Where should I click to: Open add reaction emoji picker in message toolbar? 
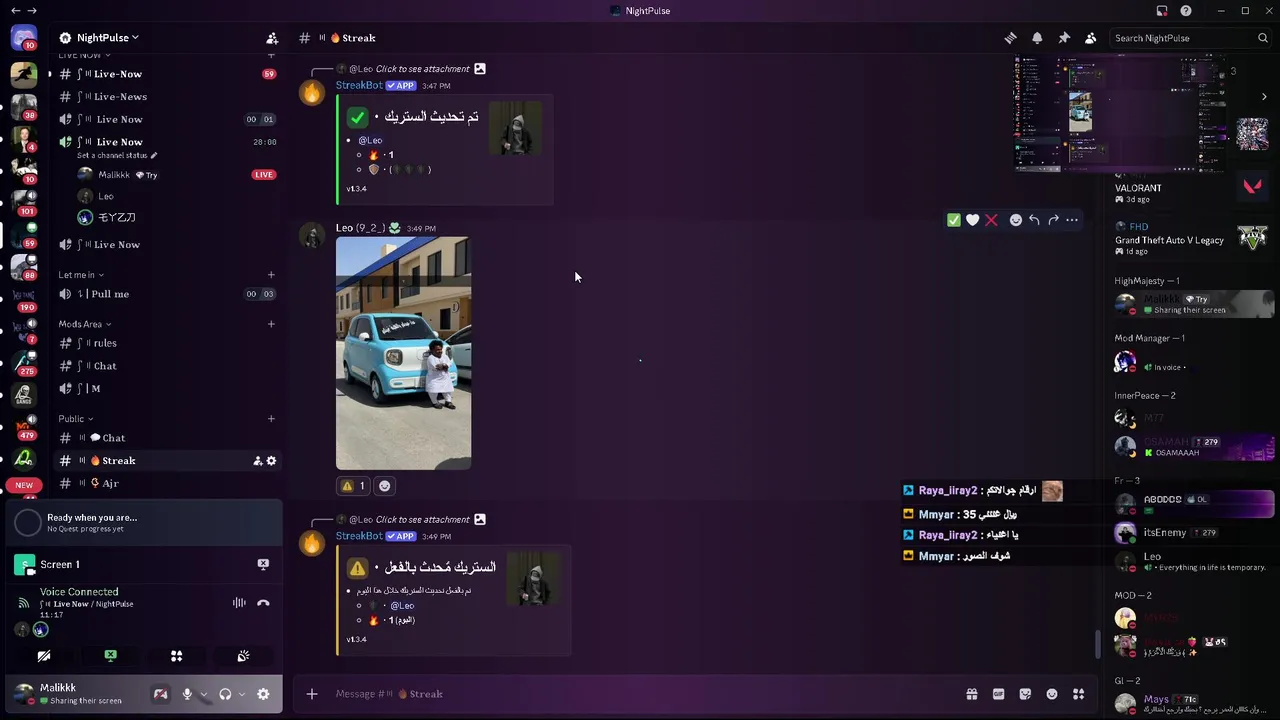[1016, 220]
